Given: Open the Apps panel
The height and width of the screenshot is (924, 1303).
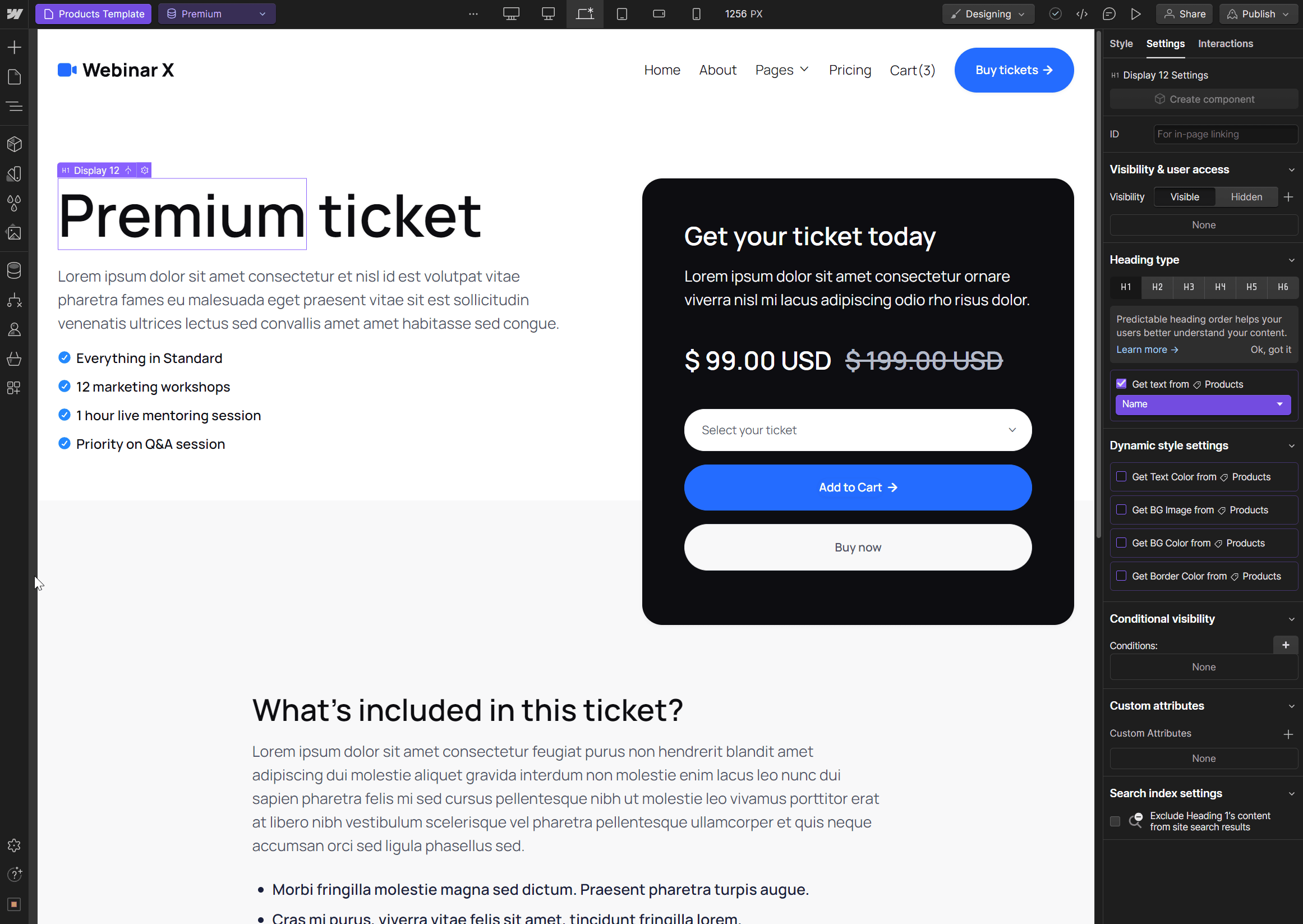Looking at the screenshot, I should pyautogui.click(x=13, y=388).
